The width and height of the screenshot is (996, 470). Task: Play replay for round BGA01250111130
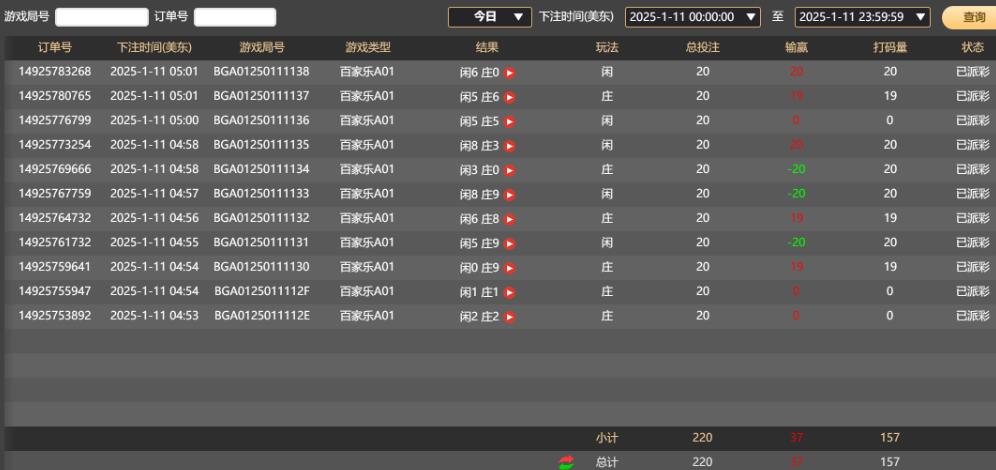(509, 268)
